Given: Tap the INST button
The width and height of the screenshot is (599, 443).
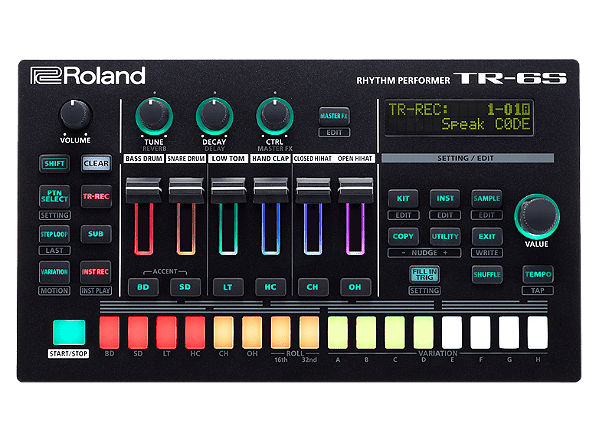Looking at the screenshot, I should 445,199.
